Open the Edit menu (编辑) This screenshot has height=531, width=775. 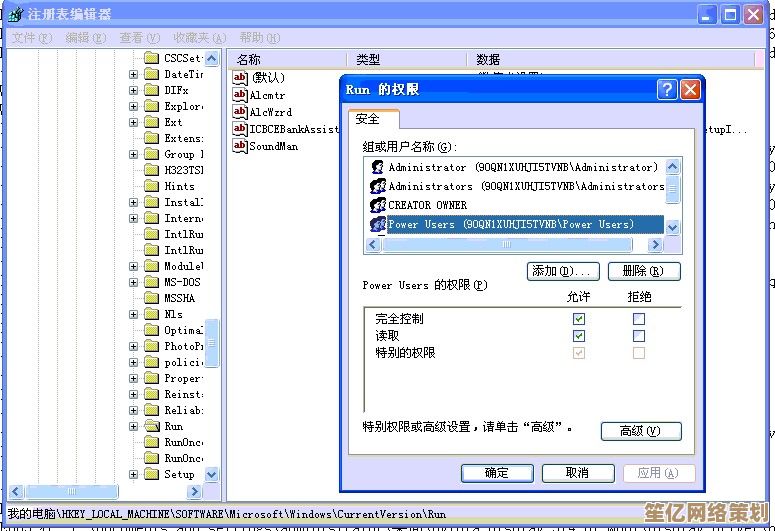86,38
